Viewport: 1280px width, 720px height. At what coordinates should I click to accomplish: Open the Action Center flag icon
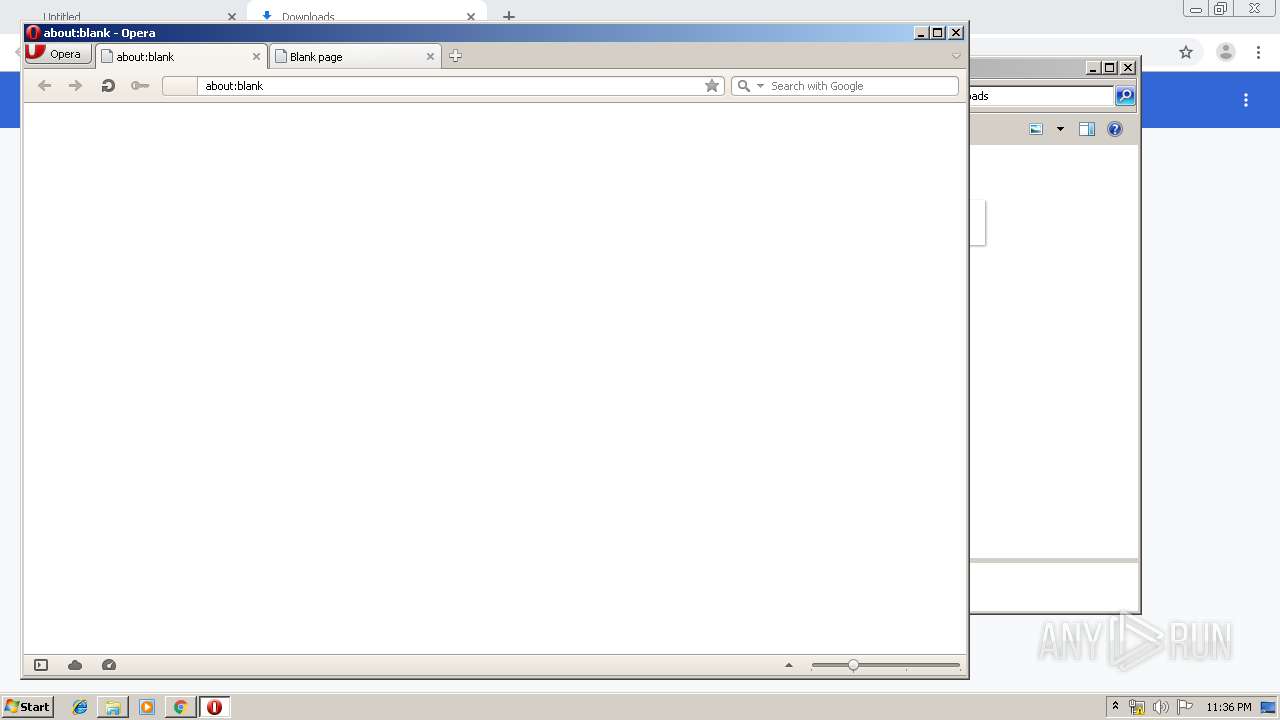click(x=1184, y=707)
